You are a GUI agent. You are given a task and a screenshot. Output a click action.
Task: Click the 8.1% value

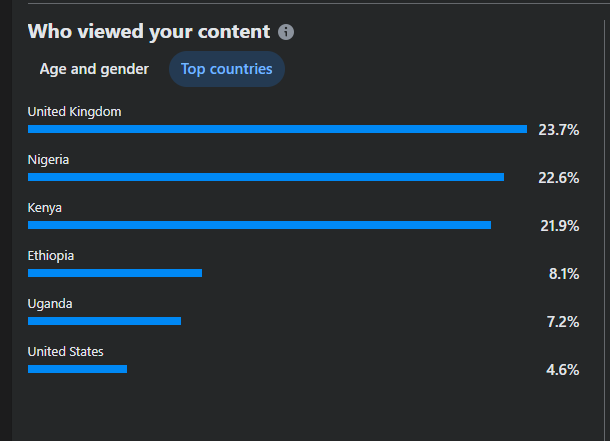564,273
